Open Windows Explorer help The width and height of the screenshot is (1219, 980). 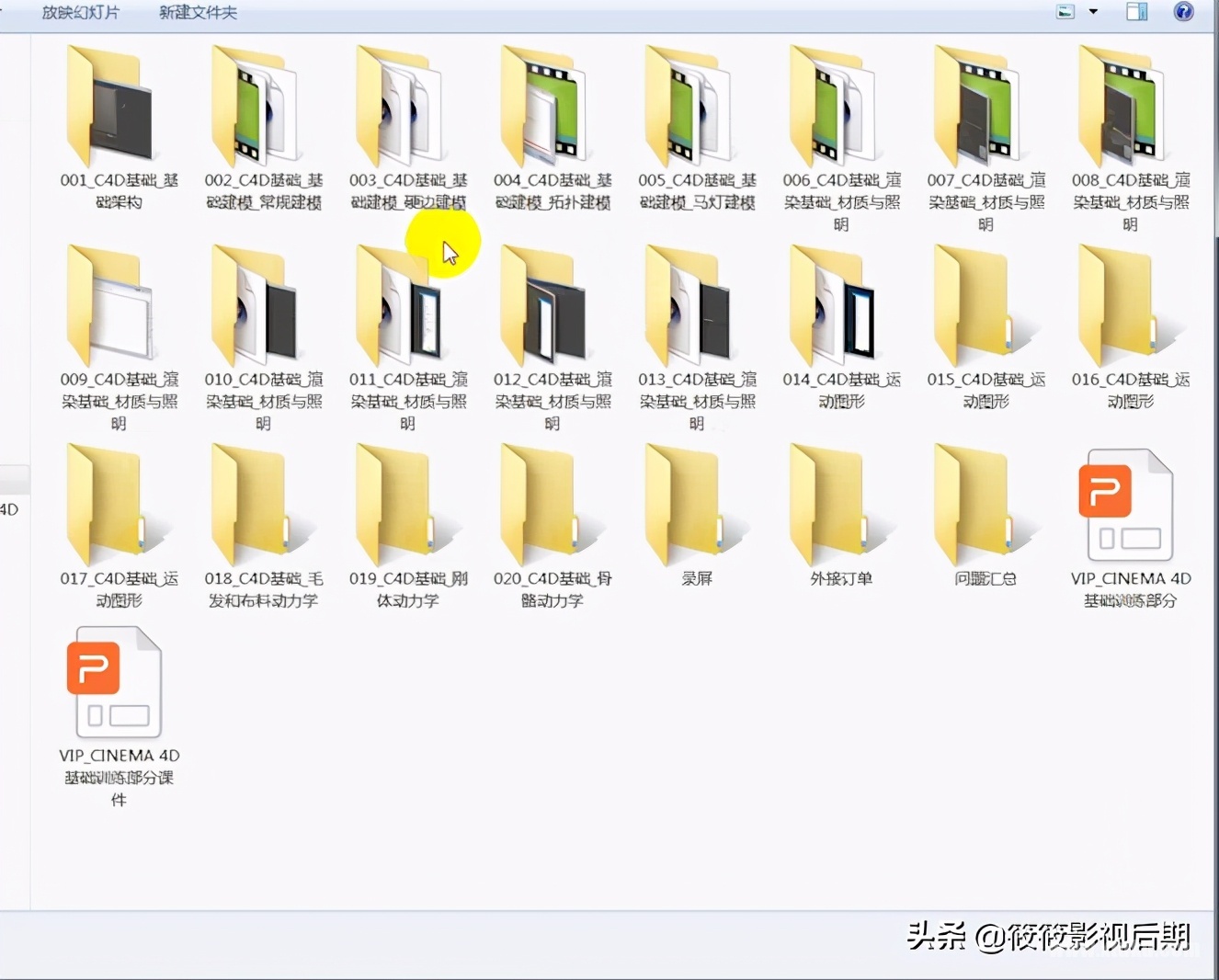(x=1183, y=12)
